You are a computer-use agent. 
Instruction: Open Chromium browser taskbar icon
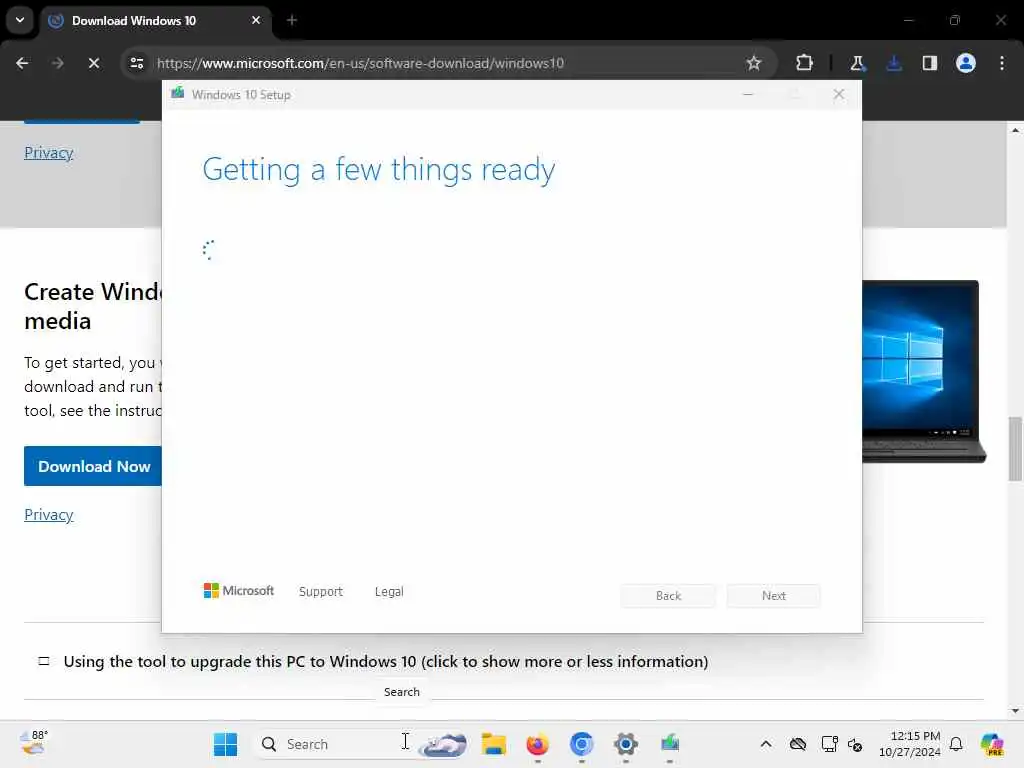point(581,744)
